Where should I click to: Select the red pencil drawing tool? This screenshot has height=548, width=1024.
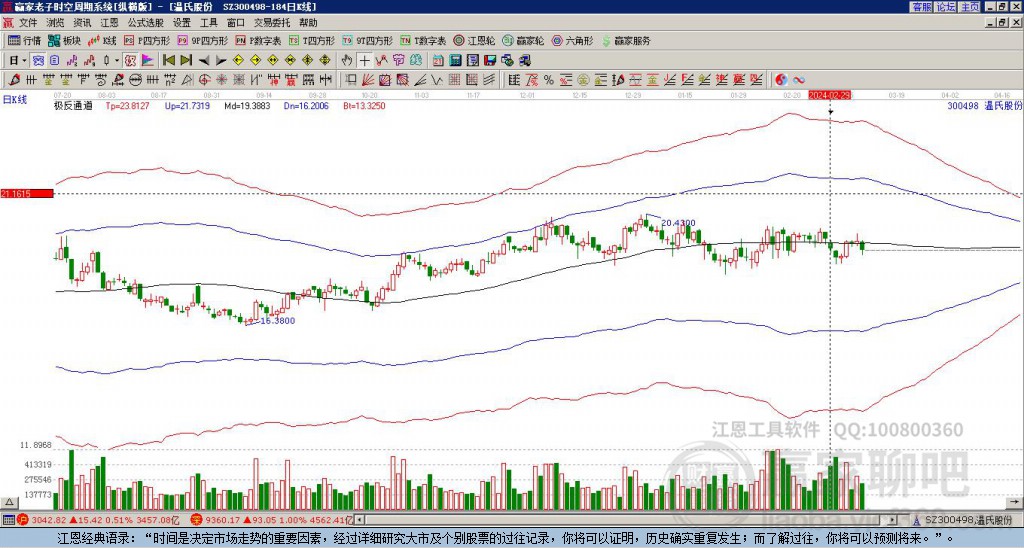click(x=13, y=80)
